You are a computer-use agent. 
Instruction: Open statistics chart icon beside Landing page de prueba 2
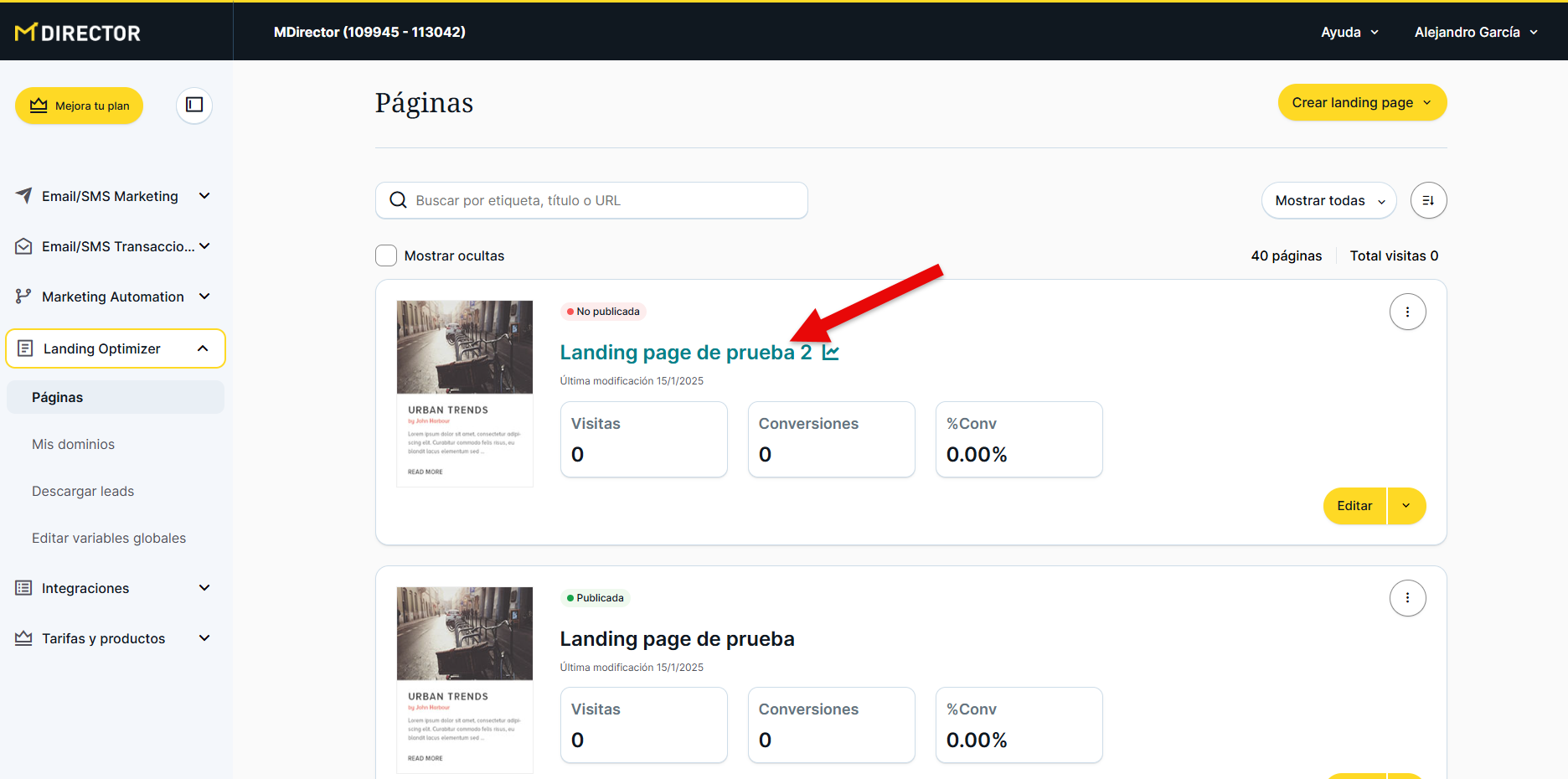click(830, 353)
